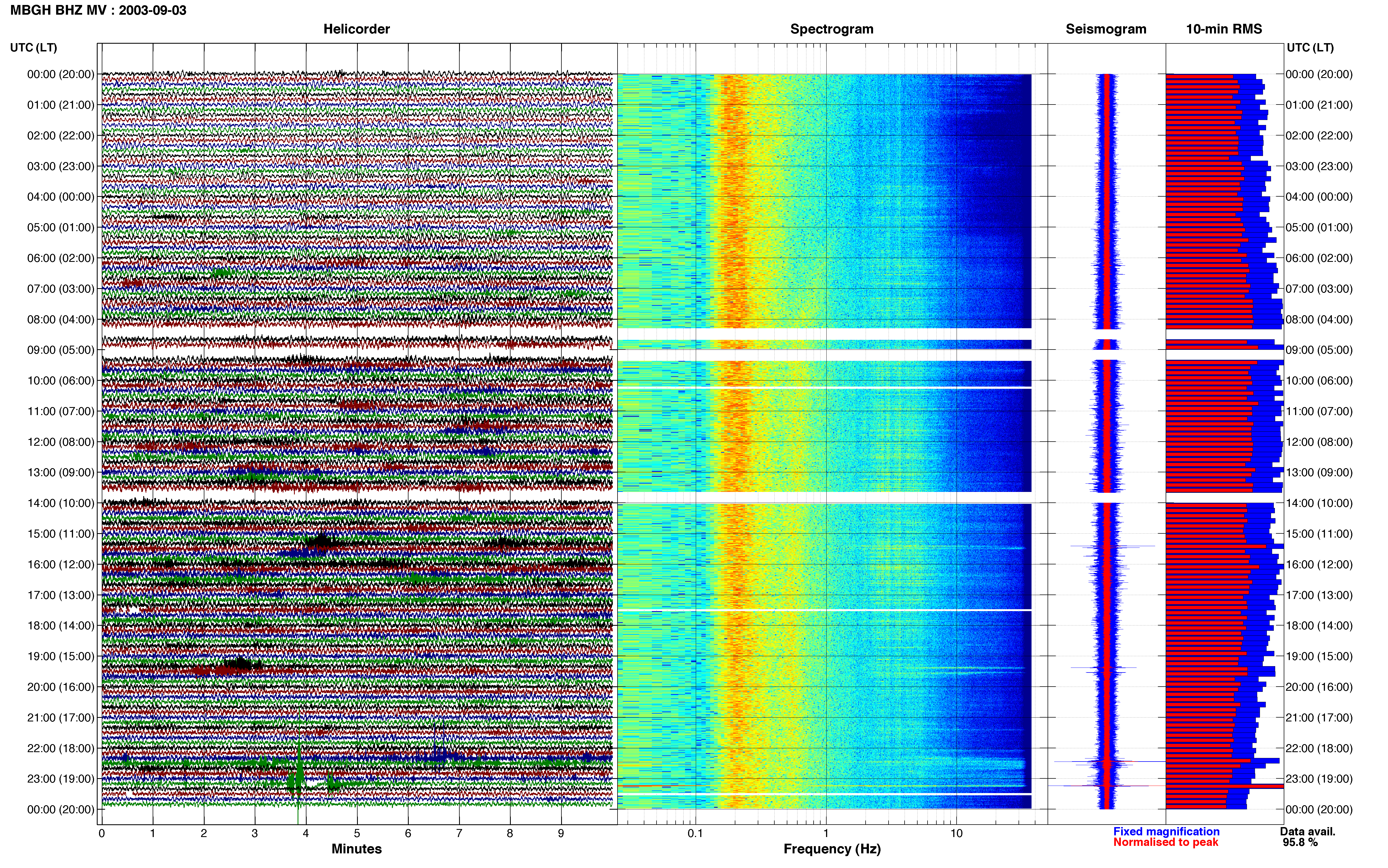Click right time label '08:00 (04:00)'
The width and height of the screenshot is (1388, 868).
[x=1319, y=319]
